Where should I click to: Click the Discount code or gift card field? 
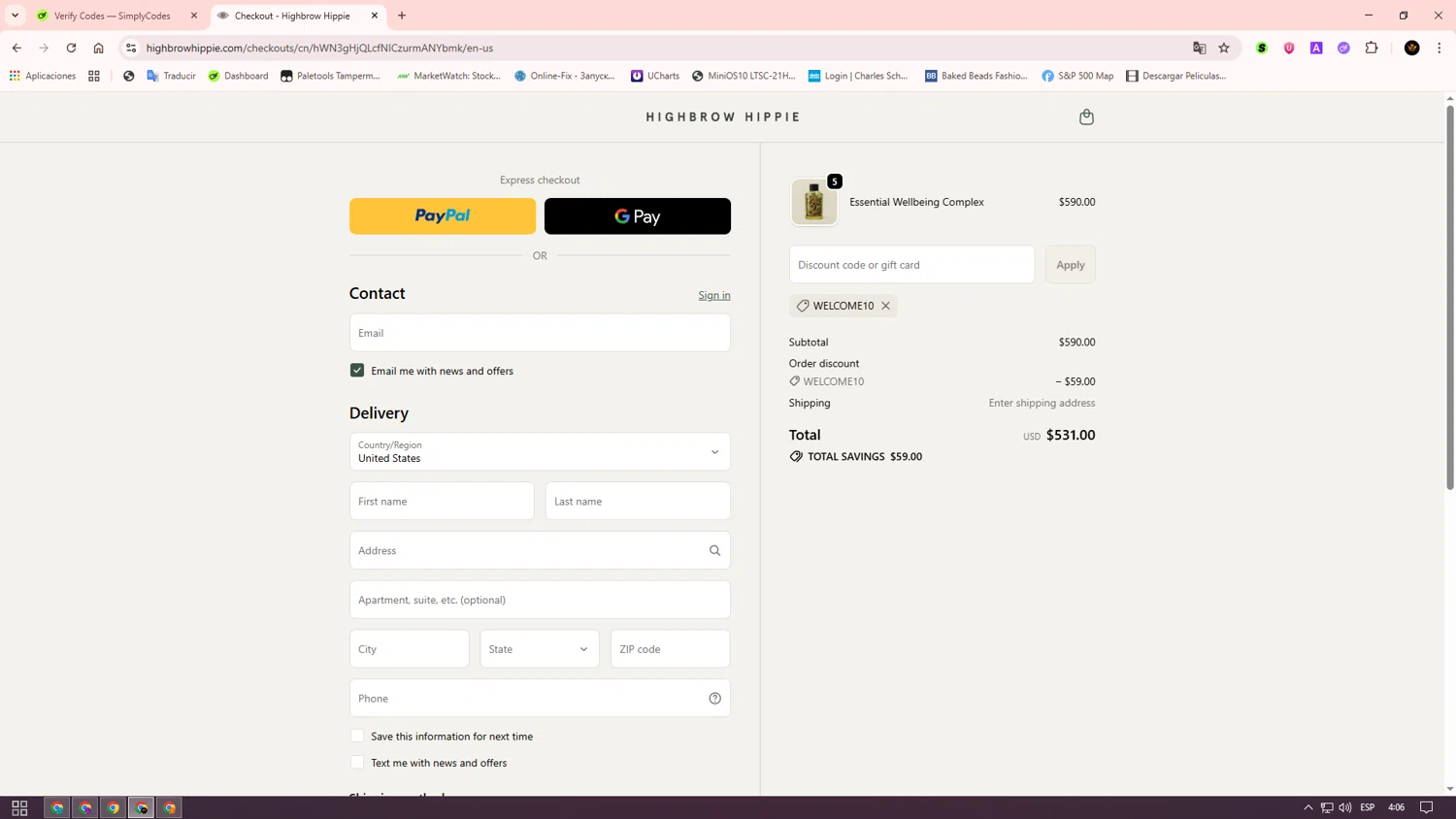coord(911,265)
